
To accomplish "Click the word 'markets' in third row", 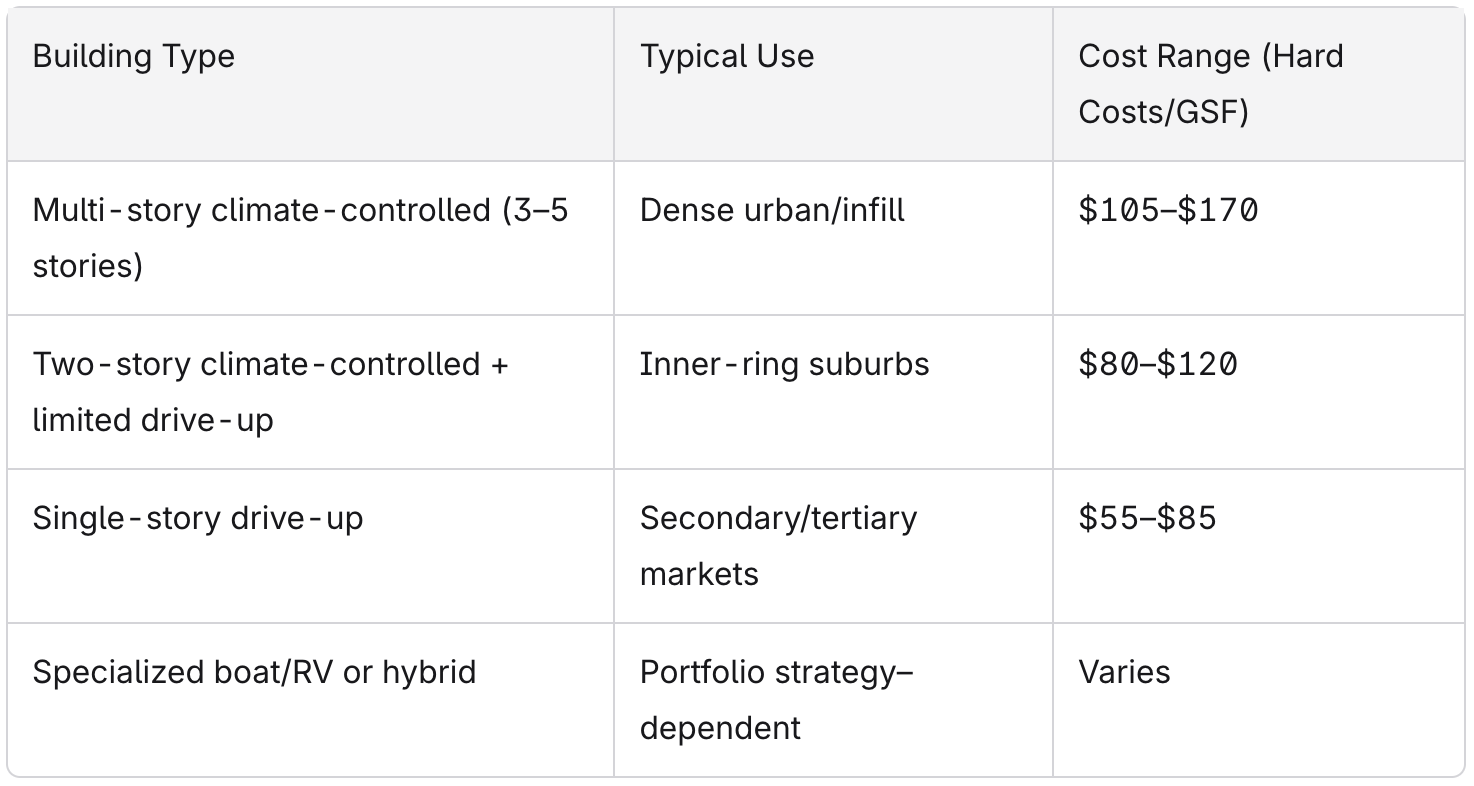I will [699, 574].
